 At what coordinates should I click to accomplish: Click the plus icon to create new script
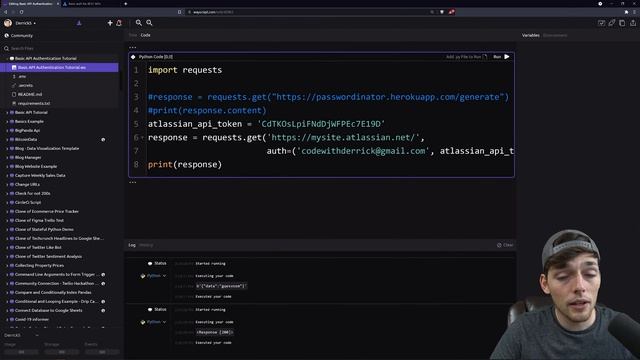(x=110, y=23)
